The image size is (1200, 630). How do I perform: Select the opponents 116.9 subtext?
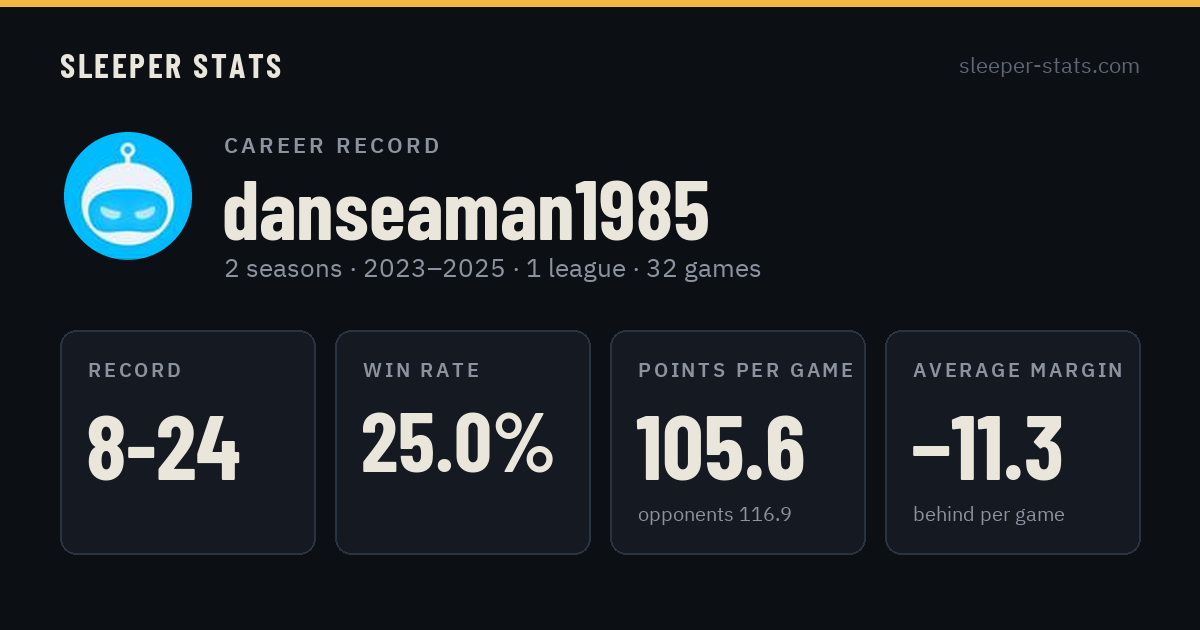coord(715,515)
